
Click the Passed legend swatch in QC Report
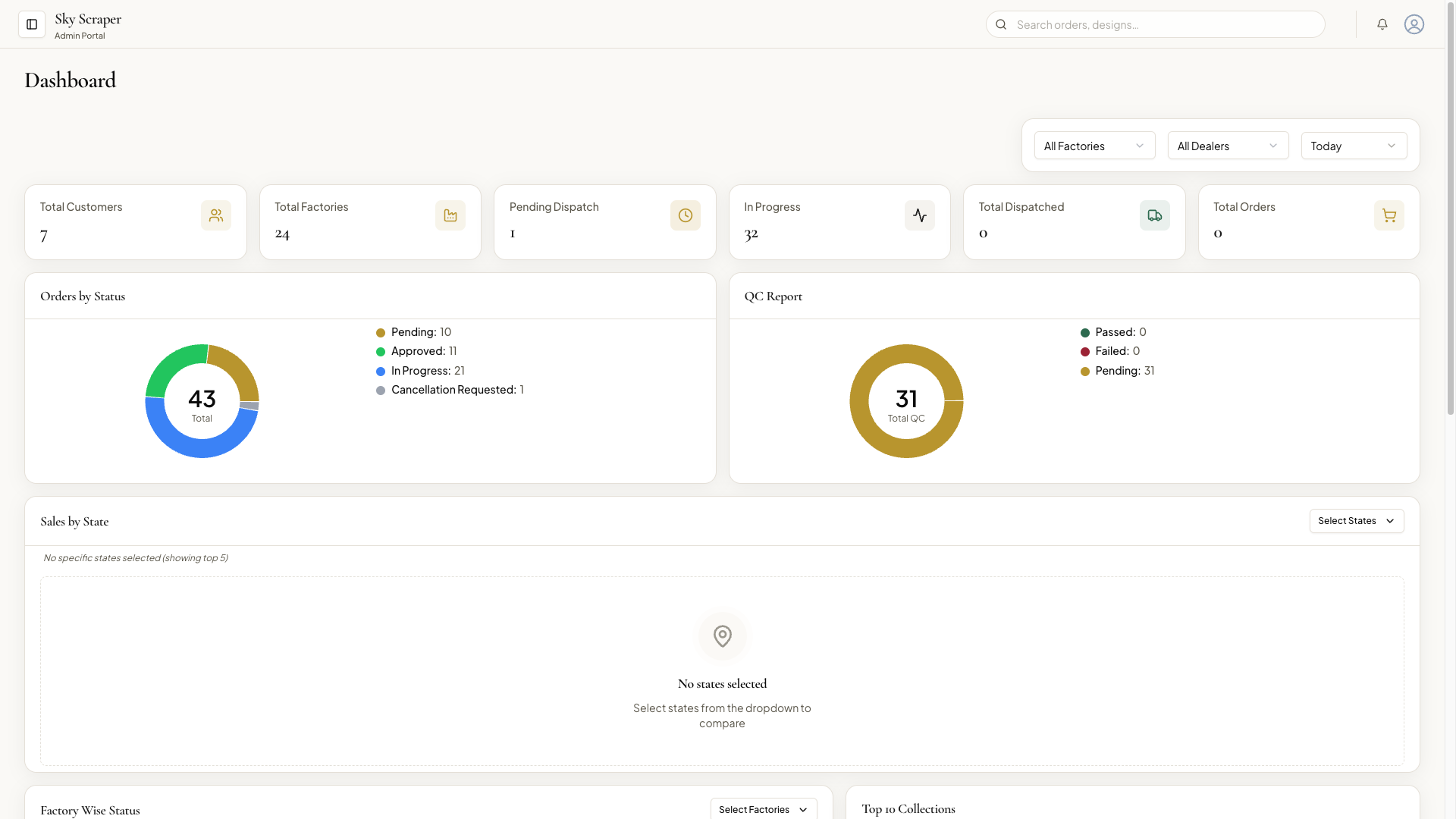tap(1085, 333)
